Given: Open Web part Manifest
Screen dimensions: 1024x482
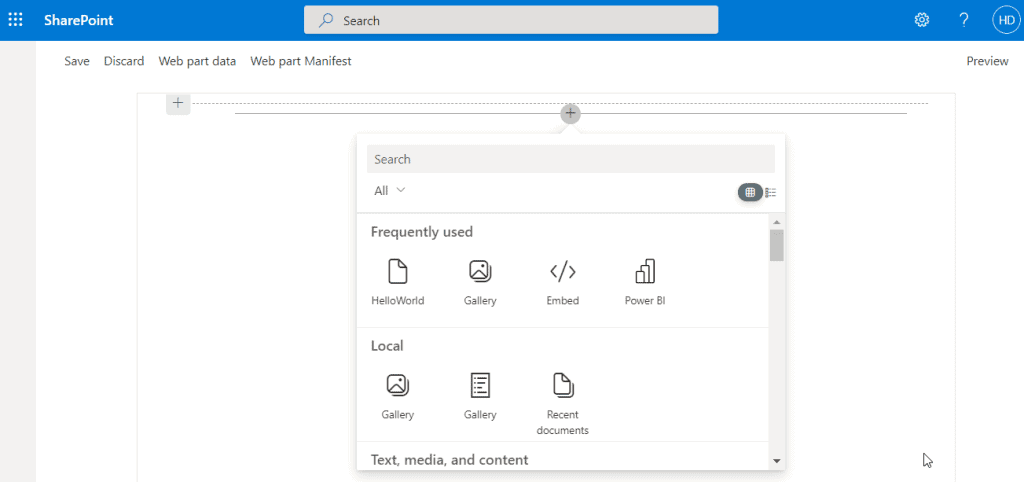Looking at the screenshot, I should 301,61.
